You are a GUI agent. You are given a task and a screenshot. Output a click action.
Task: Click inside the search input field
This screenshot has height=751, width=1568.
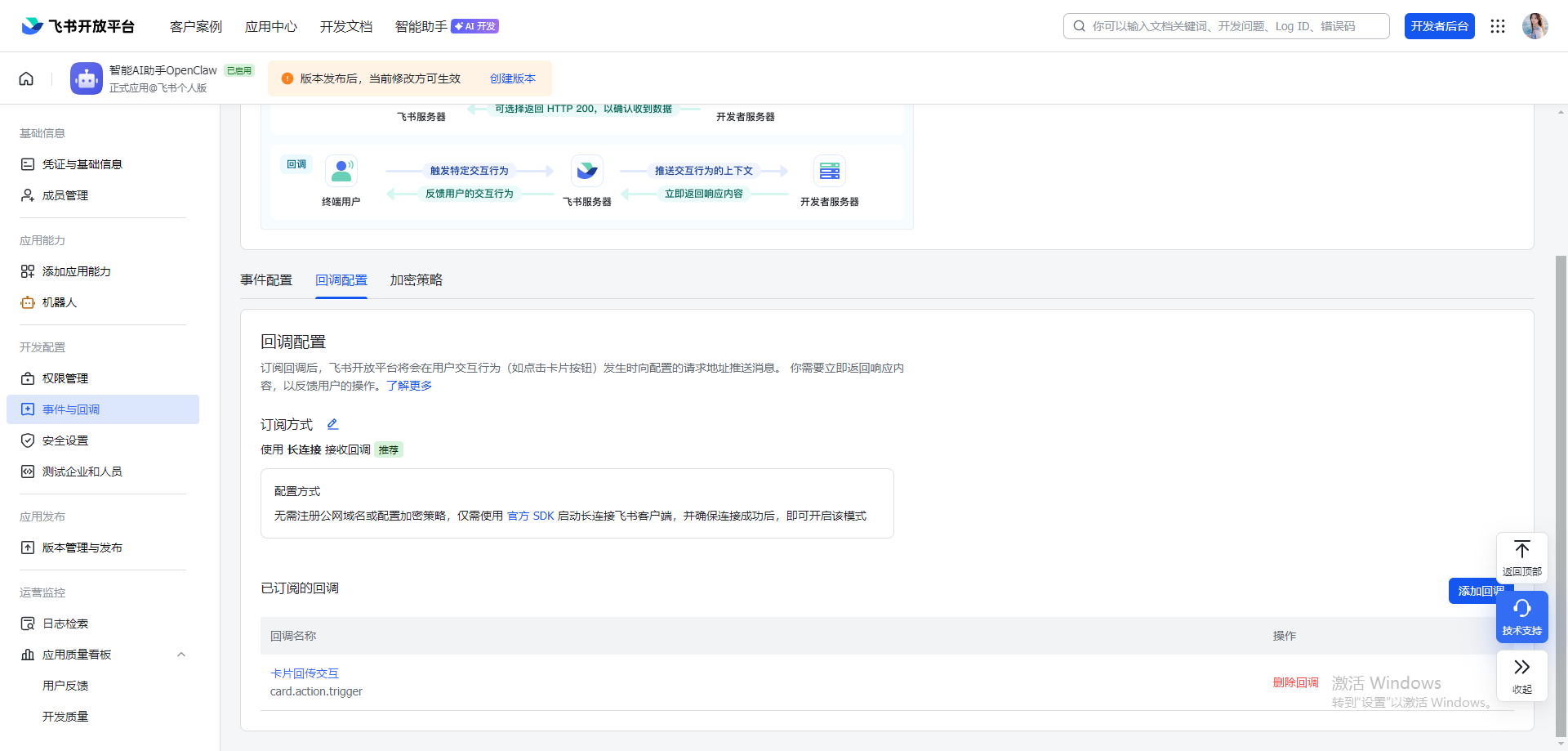(1225, 25)
